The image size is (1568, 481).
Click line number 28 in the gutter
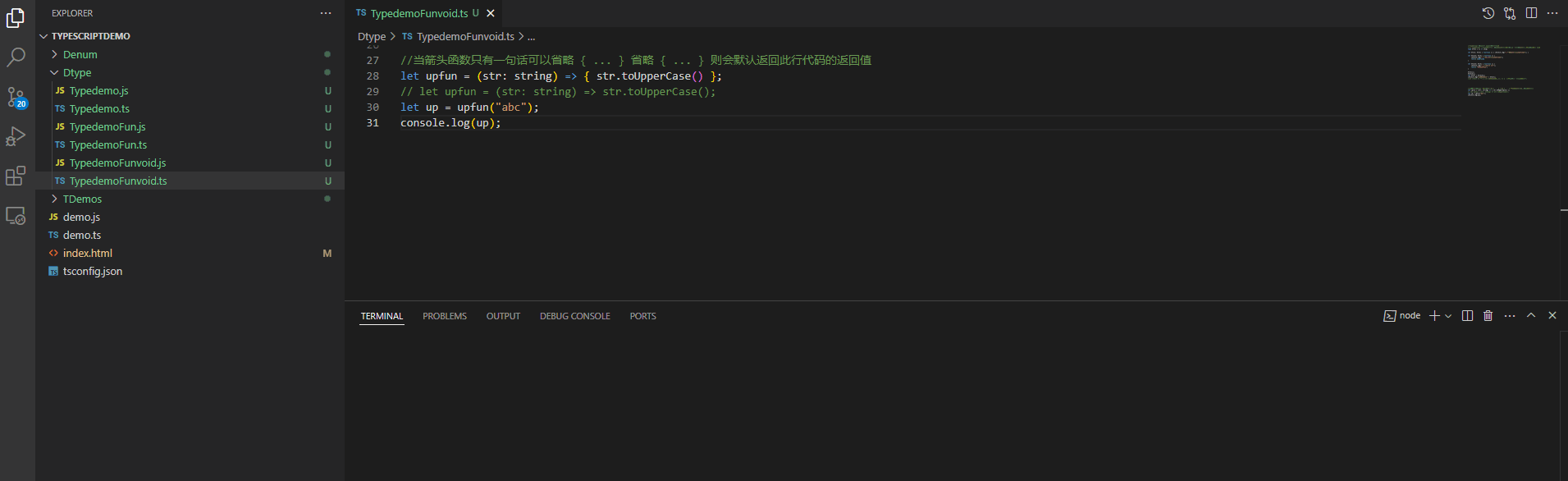coord(373,76)
